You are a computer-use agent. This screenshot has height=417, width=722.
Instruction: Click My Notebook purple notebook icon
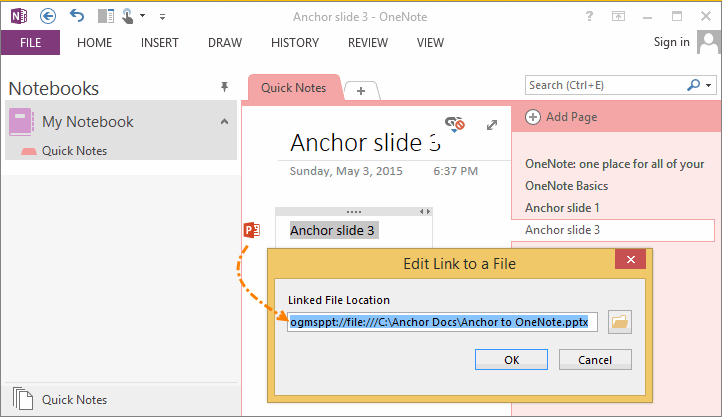[21, 122]
